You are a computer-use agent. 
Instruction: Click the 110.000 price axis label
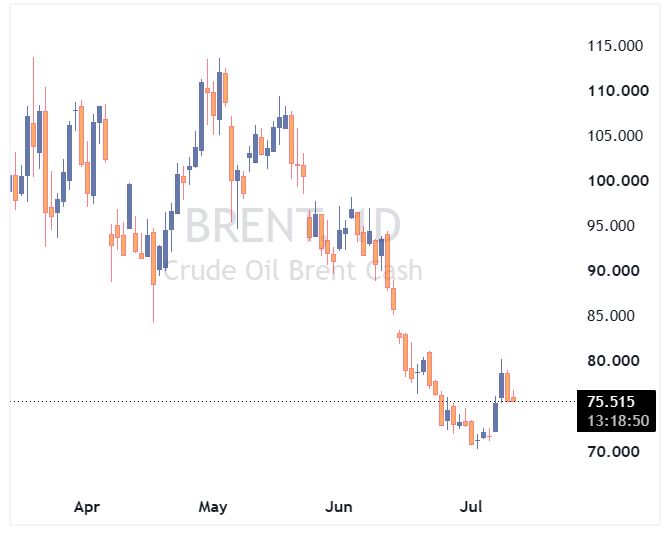[x=618, y=91]
